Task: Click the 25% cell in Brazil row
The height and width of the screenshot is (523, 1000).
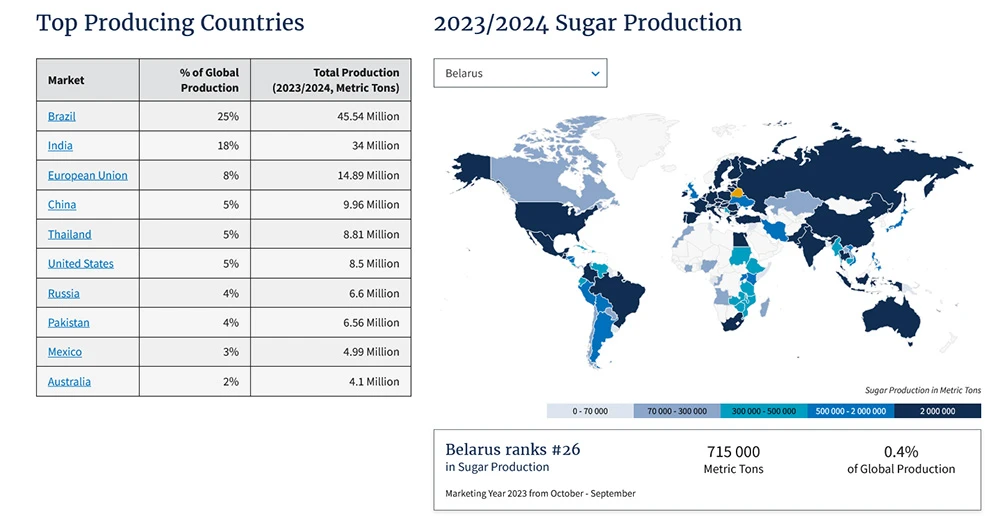Action: point(195,116)
